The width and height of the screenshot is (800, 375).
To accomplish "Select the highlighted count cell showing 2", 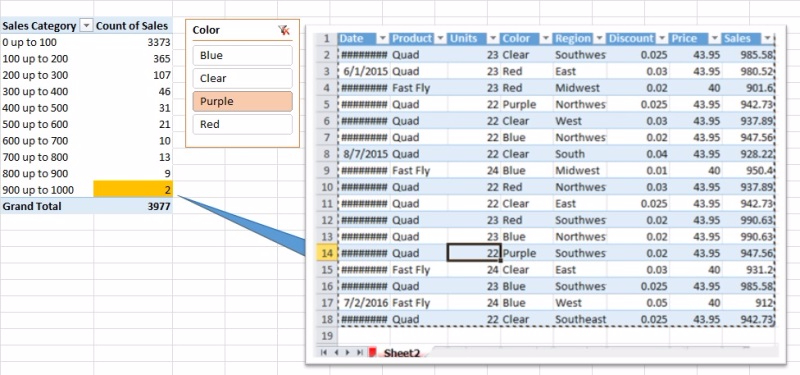I will (x=133, y=189).
